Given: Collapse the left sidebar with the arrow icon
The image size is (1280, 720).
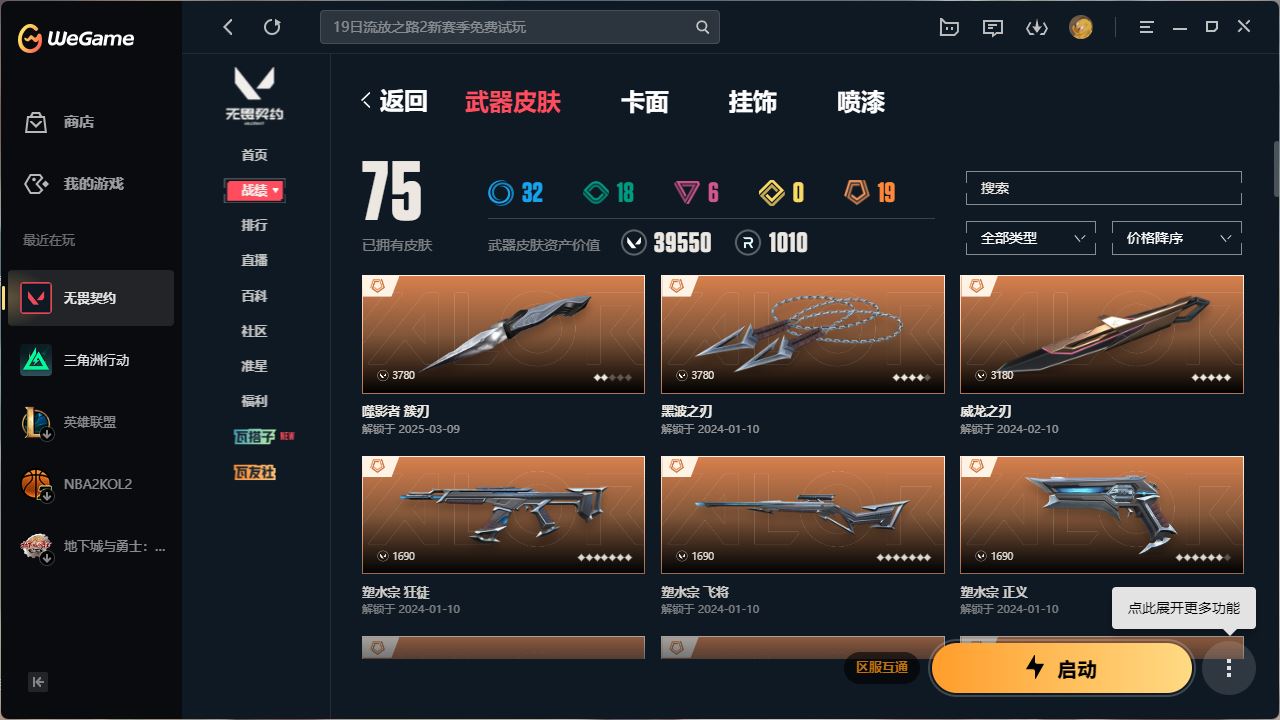Looking at the screenshot, I should pos(38,682).
